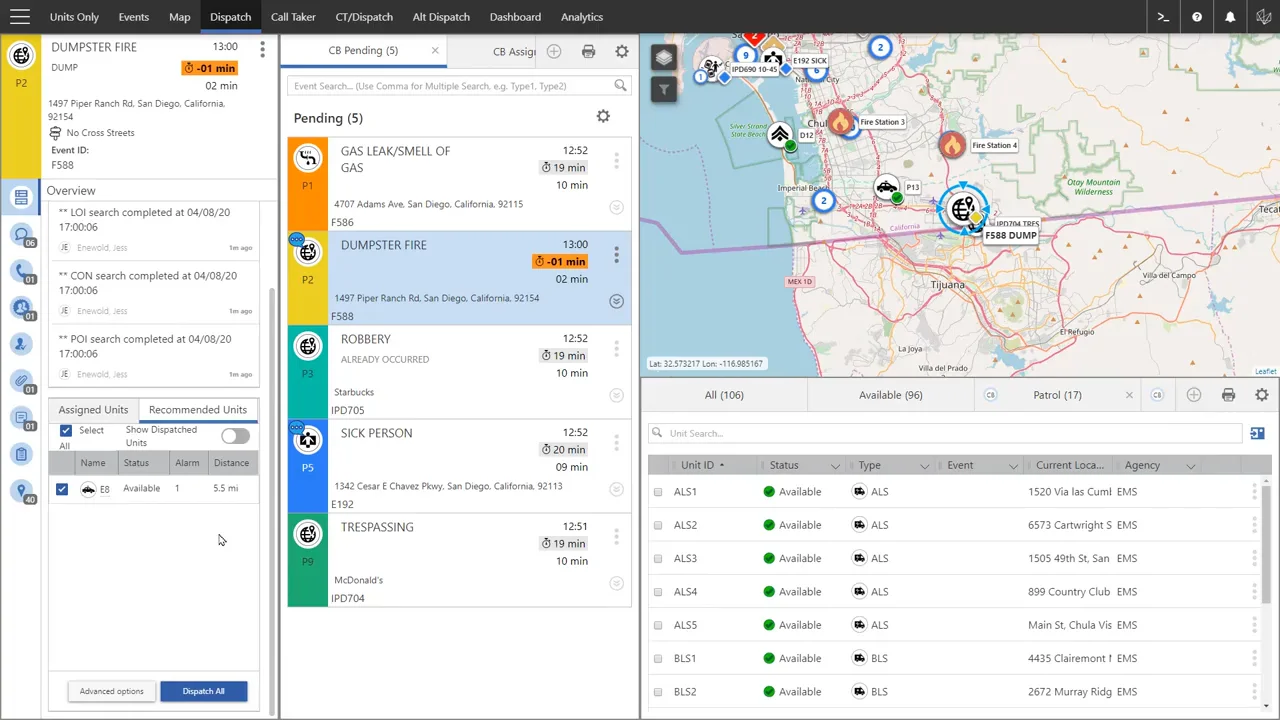Open the Leaflet attribution link
This screenshot has height=720, width=1280.
(x=1265, y=372)
